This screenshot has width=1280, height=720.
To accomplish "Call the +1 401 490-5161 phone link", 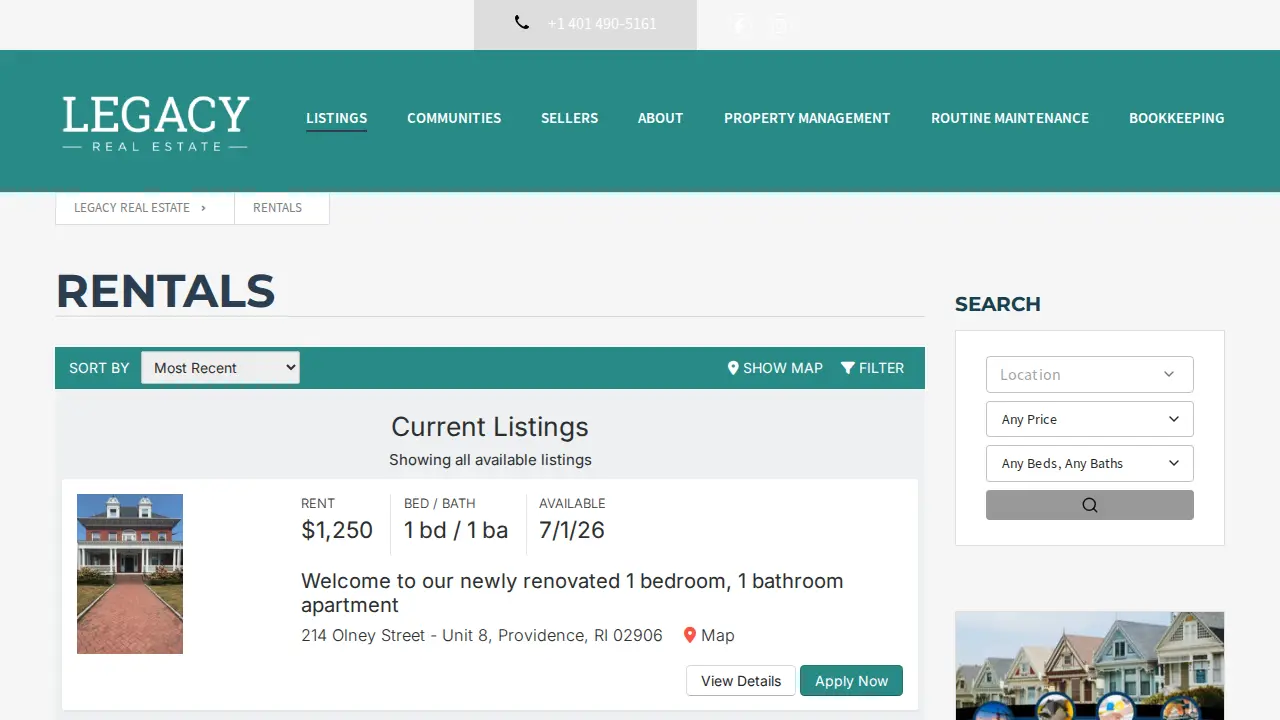I will pyautogui.click(x=602, y=24).
